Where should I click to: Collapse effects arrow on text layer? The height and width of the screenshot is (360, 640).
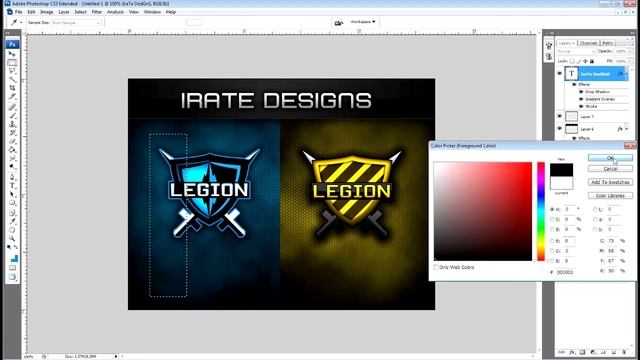(x=627, y=74)
